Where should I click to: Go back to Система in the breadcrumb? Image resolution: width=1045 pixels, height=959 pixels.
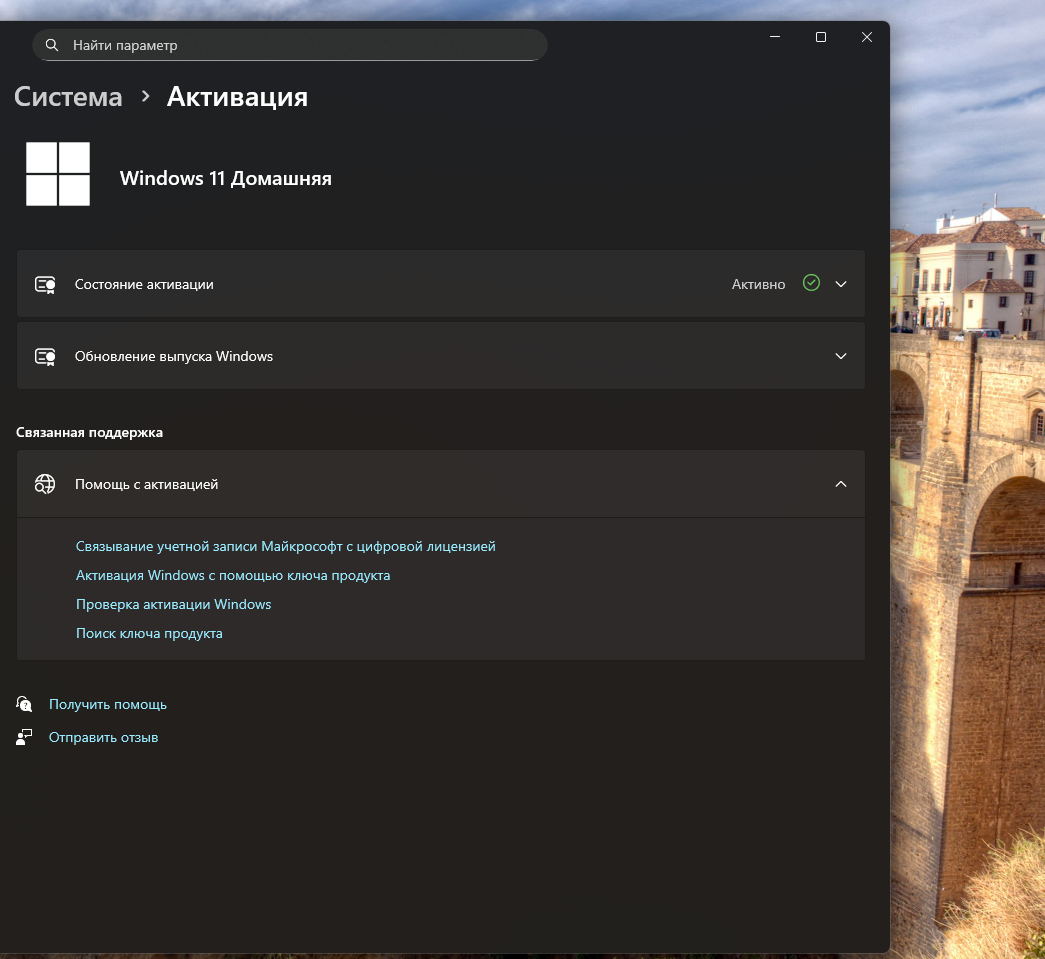pos(68,97)
